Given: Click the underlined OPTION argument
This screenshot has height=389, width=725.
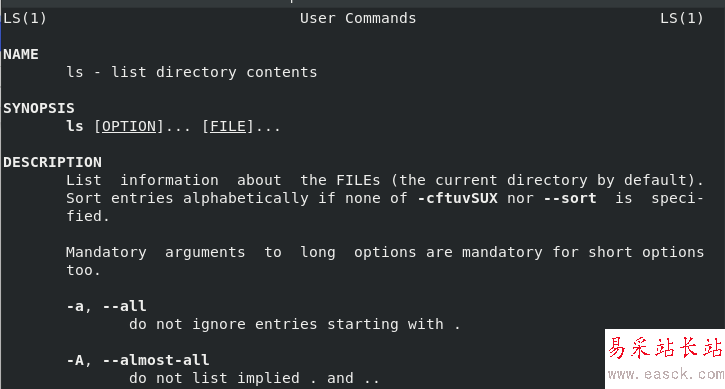Looking at the screenshot, I should pos(129,126).
